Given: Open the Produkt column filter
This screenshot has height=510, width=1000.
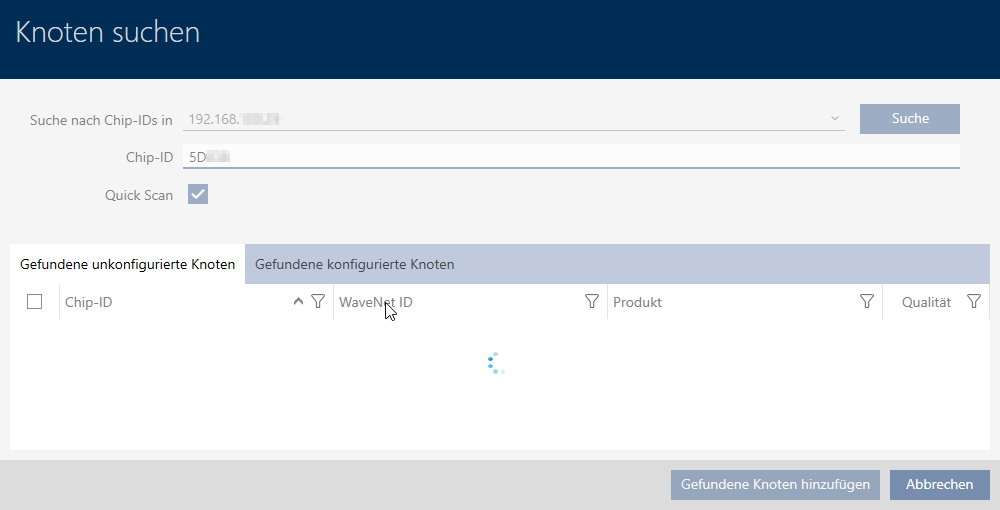Looking at the screenshot, I should click(867, 302).
